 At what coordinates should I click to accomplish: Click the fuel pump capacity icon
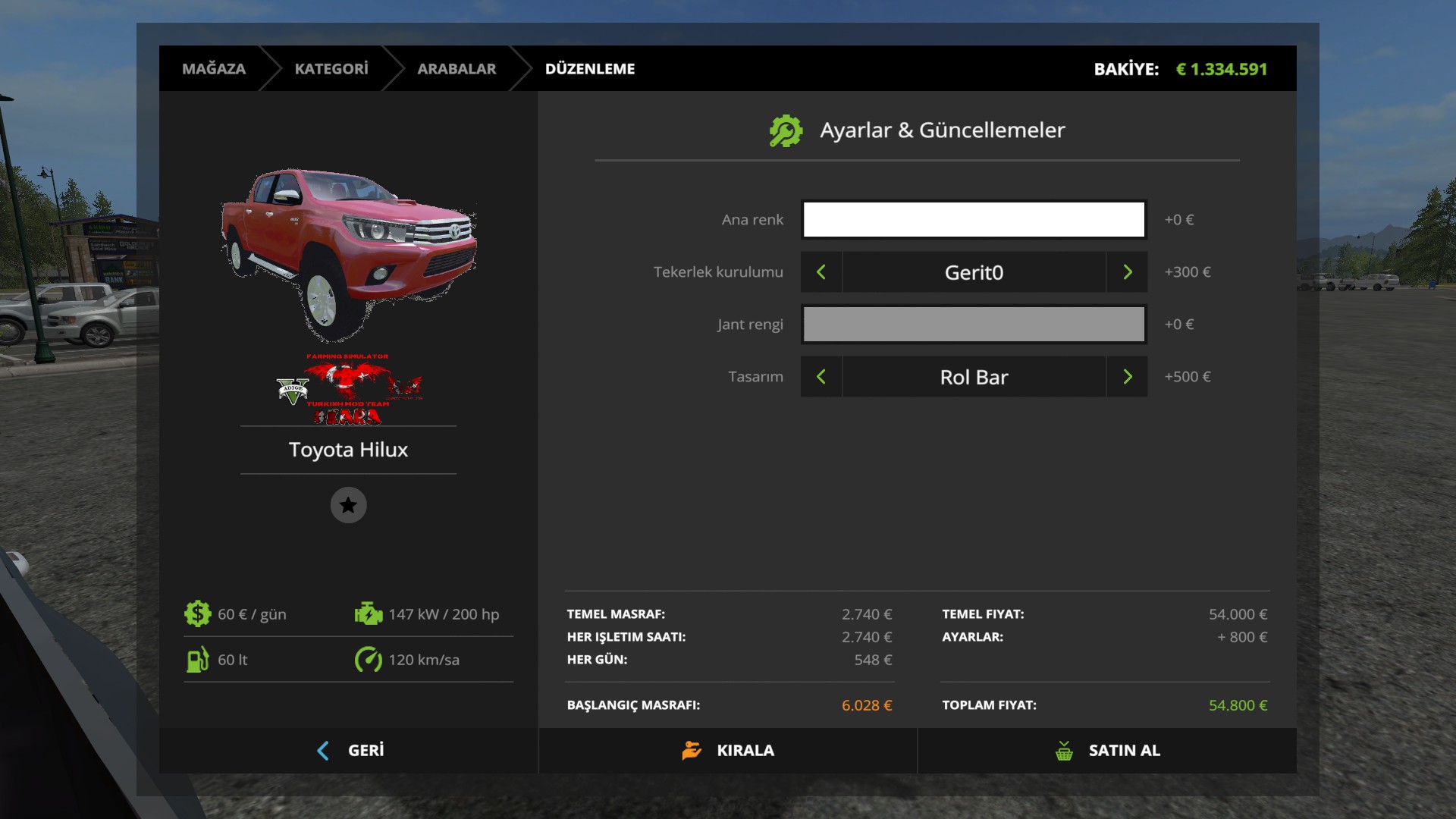pos(197,660)
